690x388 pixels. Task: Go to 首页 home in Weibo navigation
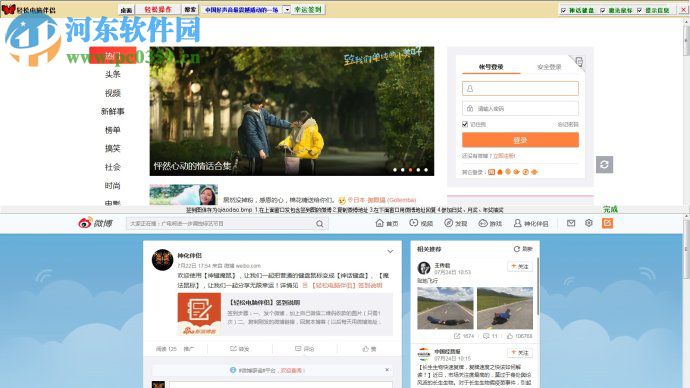(387, 223)
